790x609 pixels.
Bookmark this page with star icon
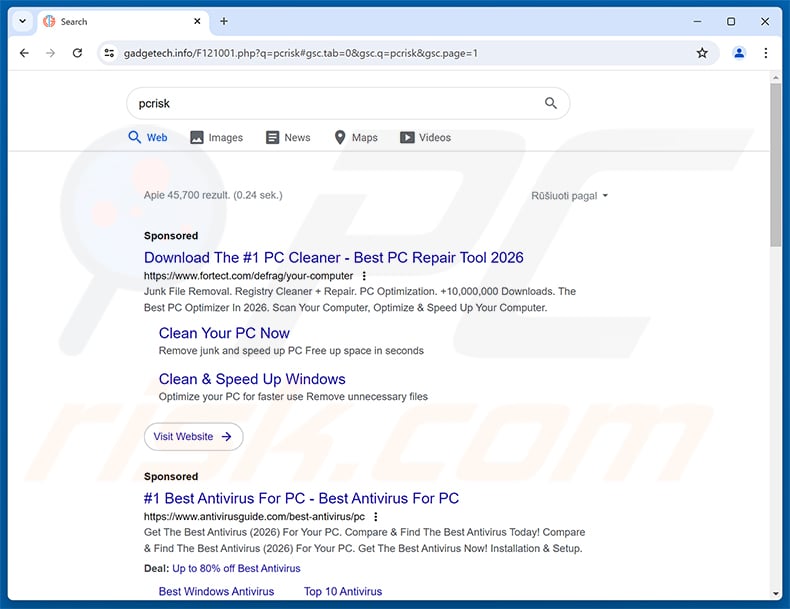coord(702,53)
